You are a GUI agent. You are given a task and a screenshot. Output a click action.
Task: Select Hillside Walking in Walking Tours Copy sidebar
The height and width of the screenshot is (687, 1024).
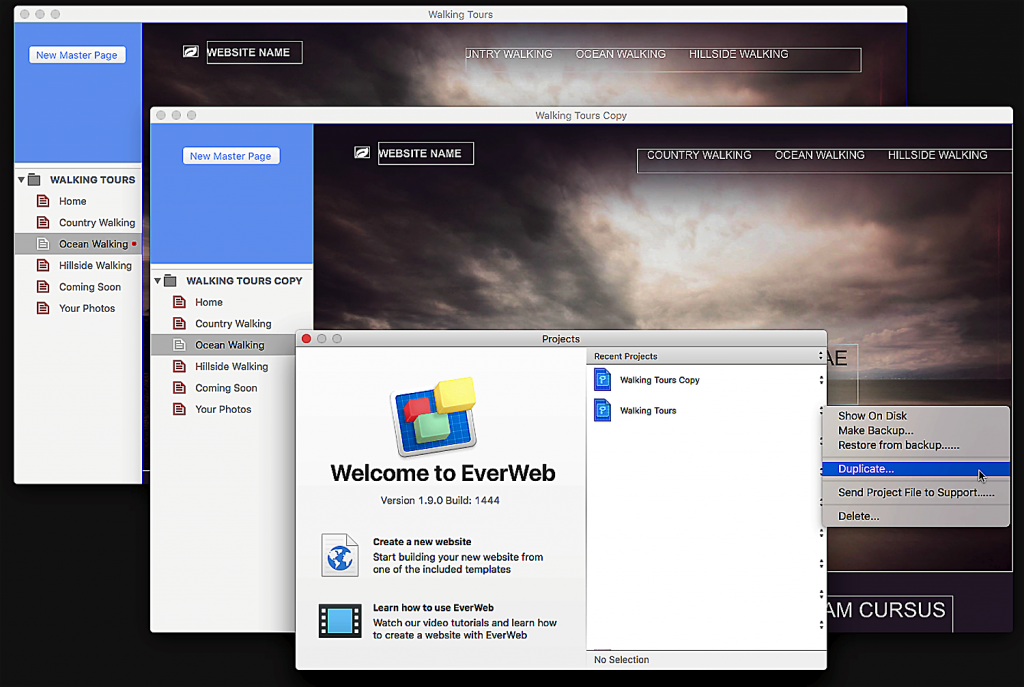[232, 366]
